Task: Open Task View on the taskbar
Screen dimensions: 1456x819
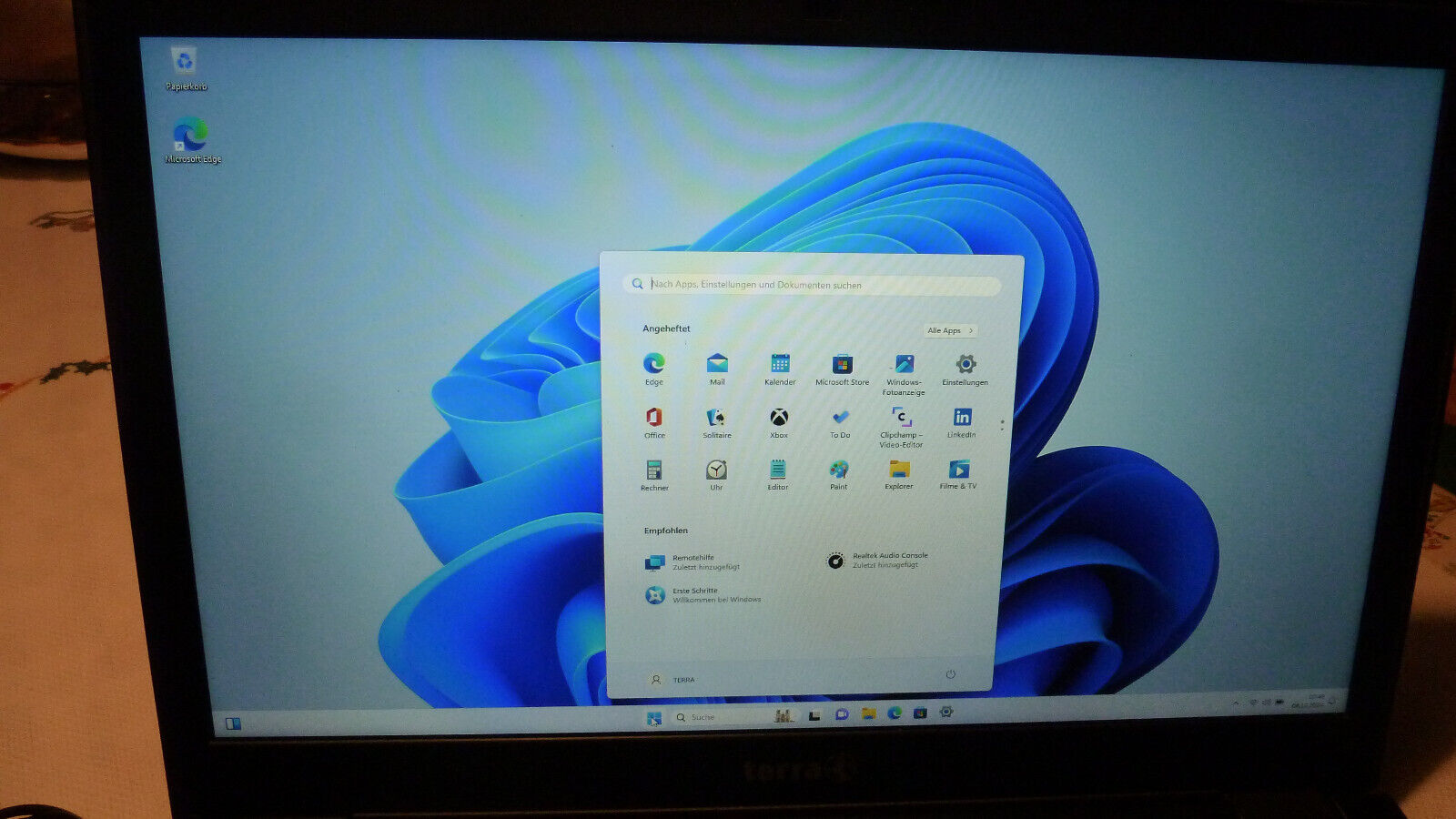Action: tap(814, 716)
